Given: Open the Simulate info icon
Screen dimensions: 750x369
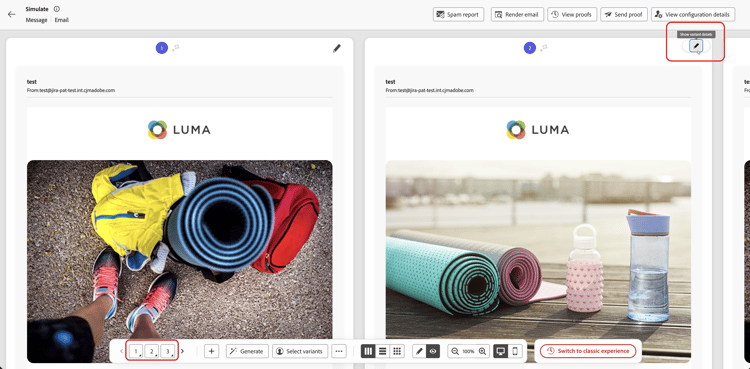Looking at the screenshot, I should [57, 9].
